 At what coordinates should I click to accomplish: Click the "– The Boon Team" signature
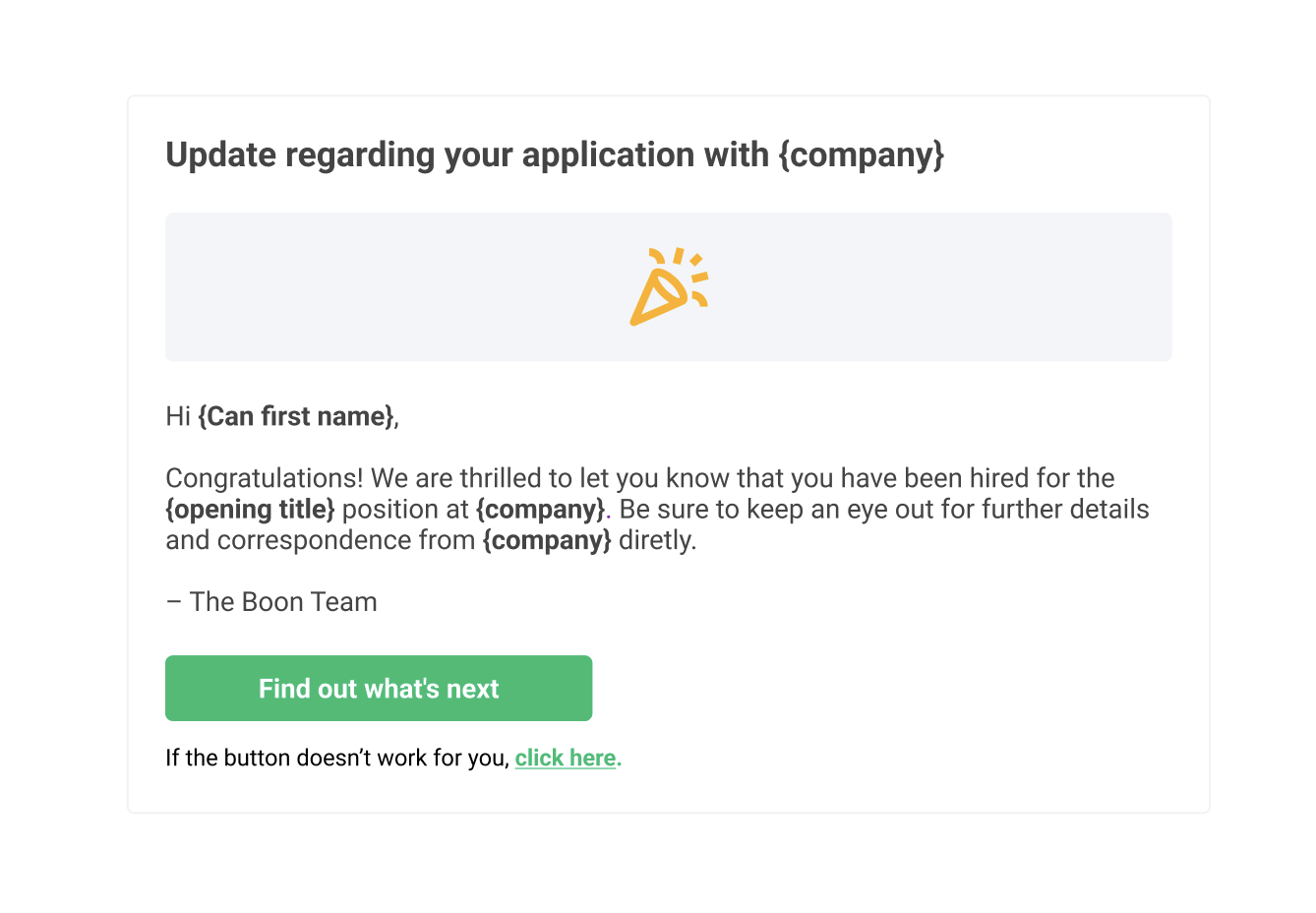pyautogui.click(x=271, y=601)
